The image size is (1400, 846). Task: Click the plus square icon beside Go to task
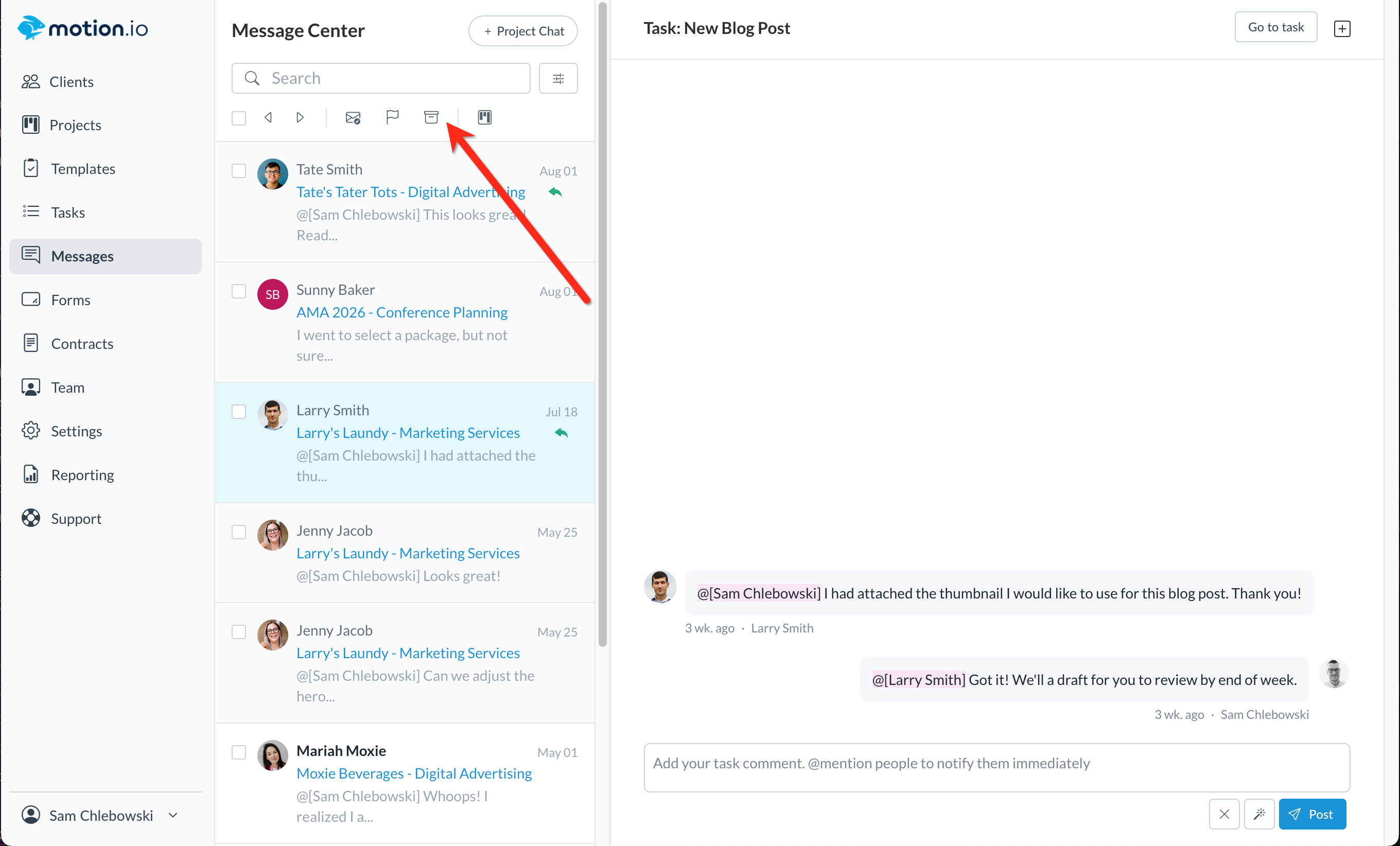point(1341,28)
